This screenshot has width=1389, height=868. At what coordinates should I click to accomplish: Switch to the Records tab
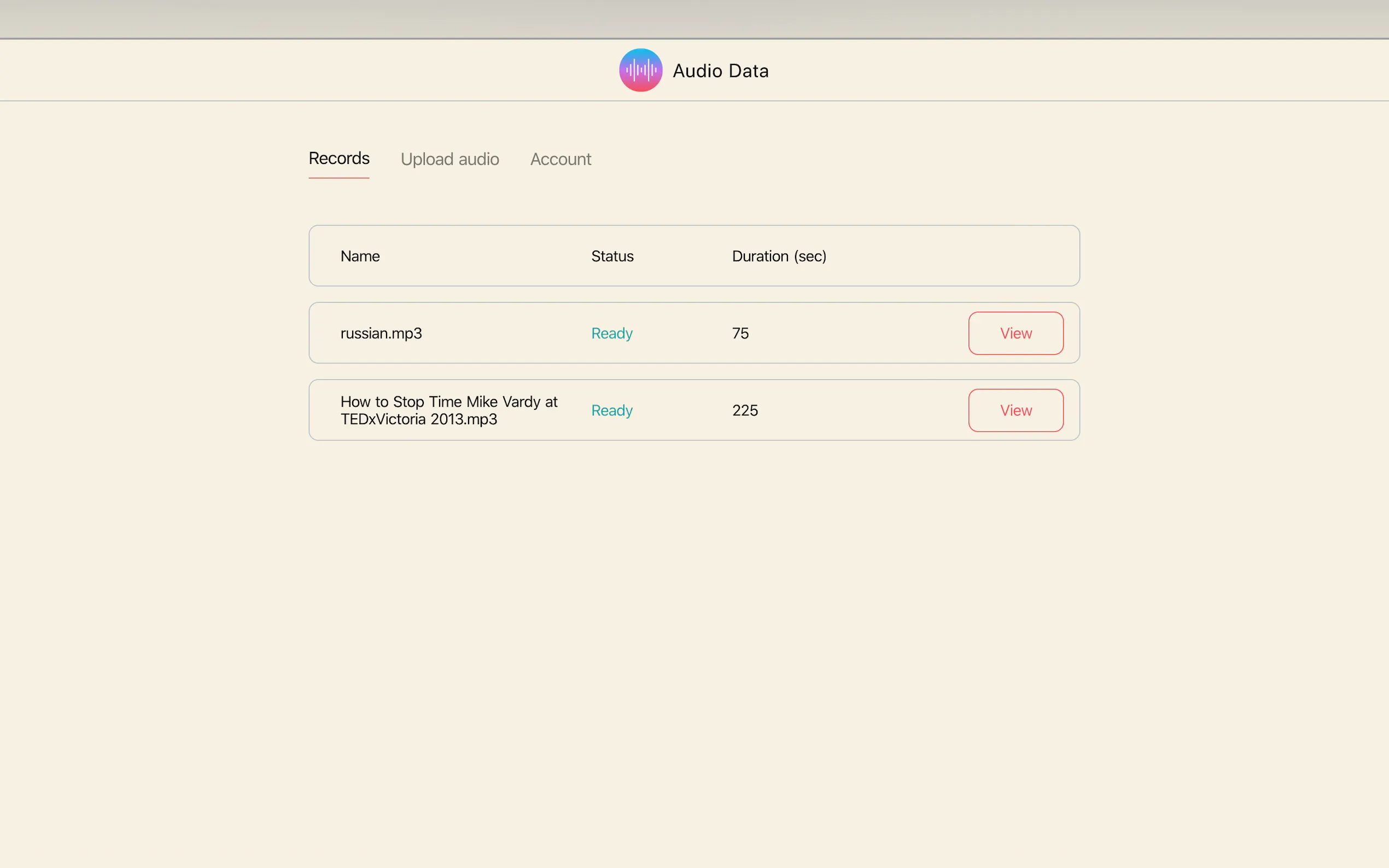coord(339,159)
